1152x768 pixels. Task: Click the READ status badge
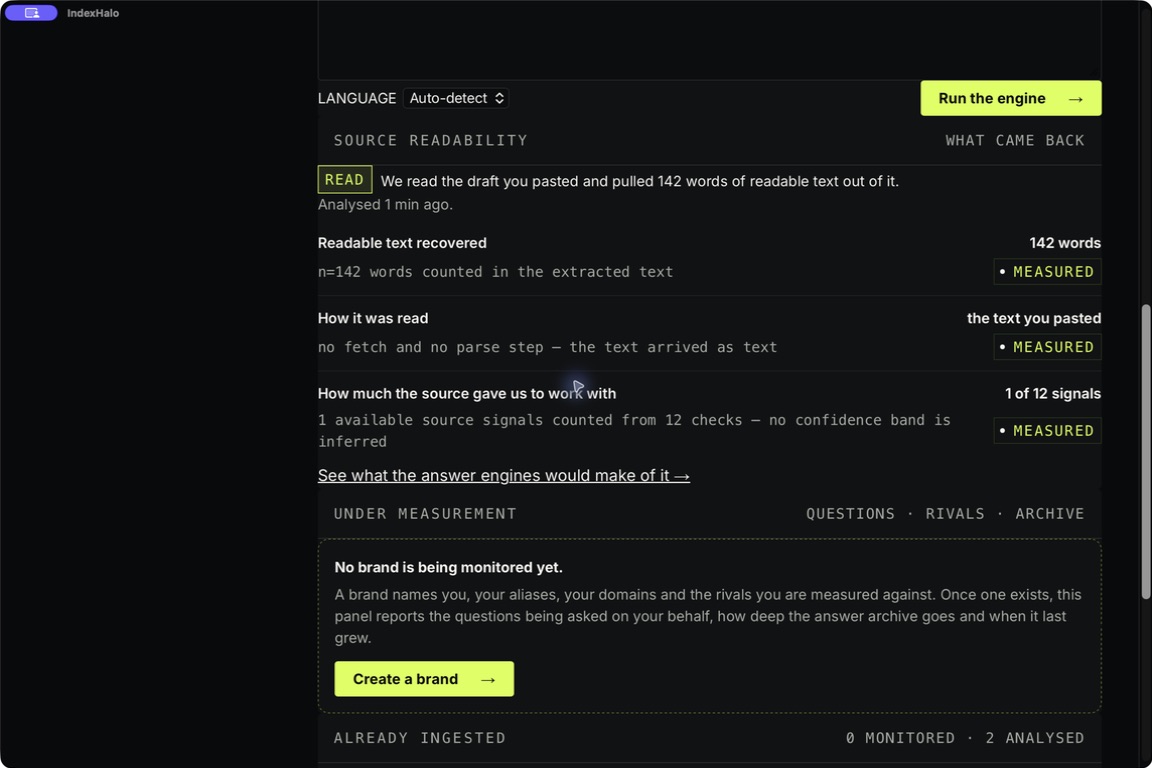[x=345, y=179]
